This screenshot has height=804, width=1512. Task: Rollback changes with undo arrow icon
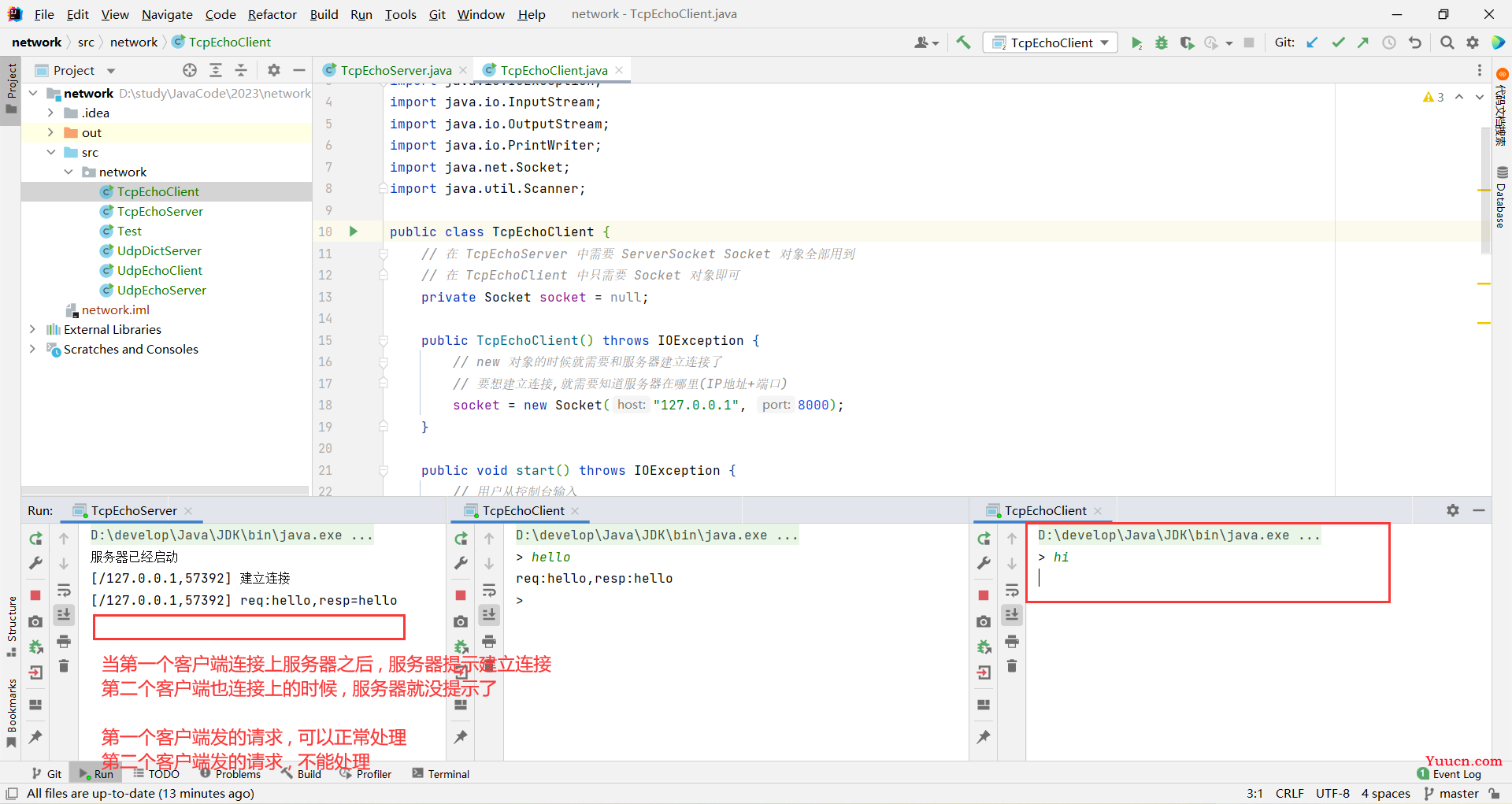(x=1415, y=43)
